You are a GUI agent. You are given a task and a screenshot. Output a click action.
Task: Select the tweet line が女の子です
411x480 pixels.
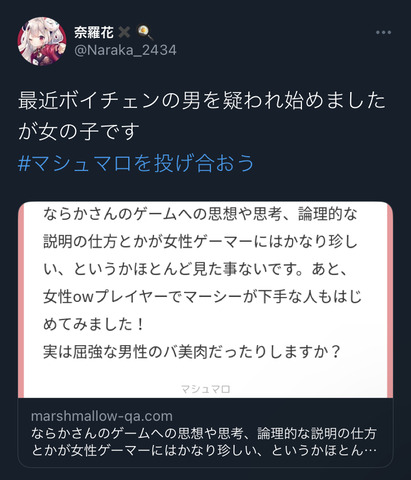click(x=79, y=131)
